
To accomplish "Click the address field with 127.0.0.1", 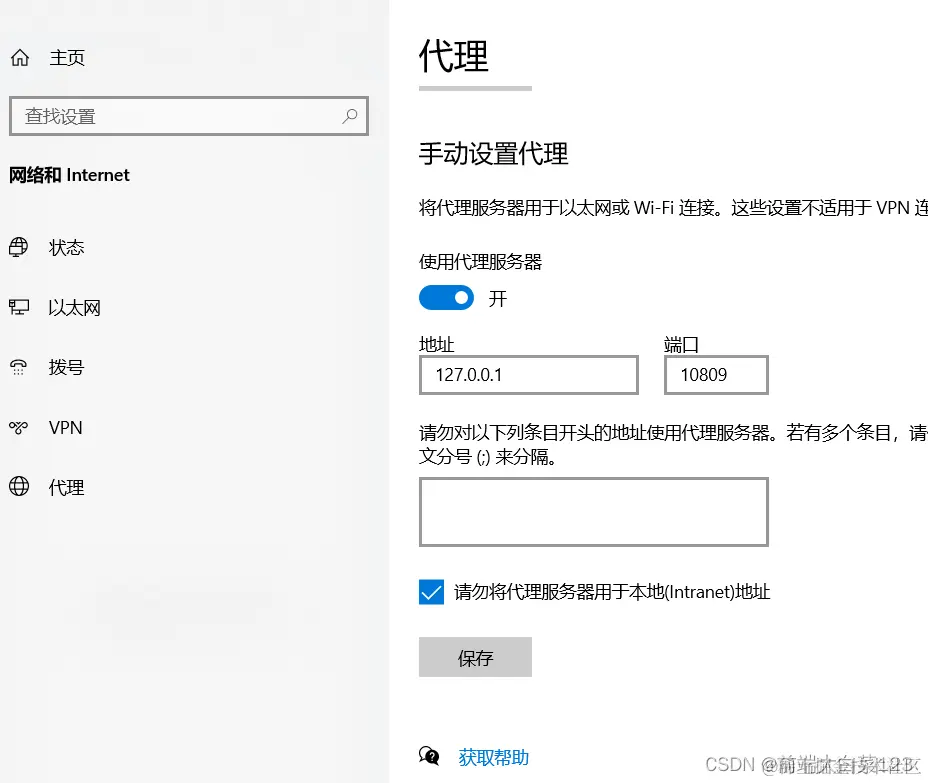I will pyautogui.click(x=529, y=375).
